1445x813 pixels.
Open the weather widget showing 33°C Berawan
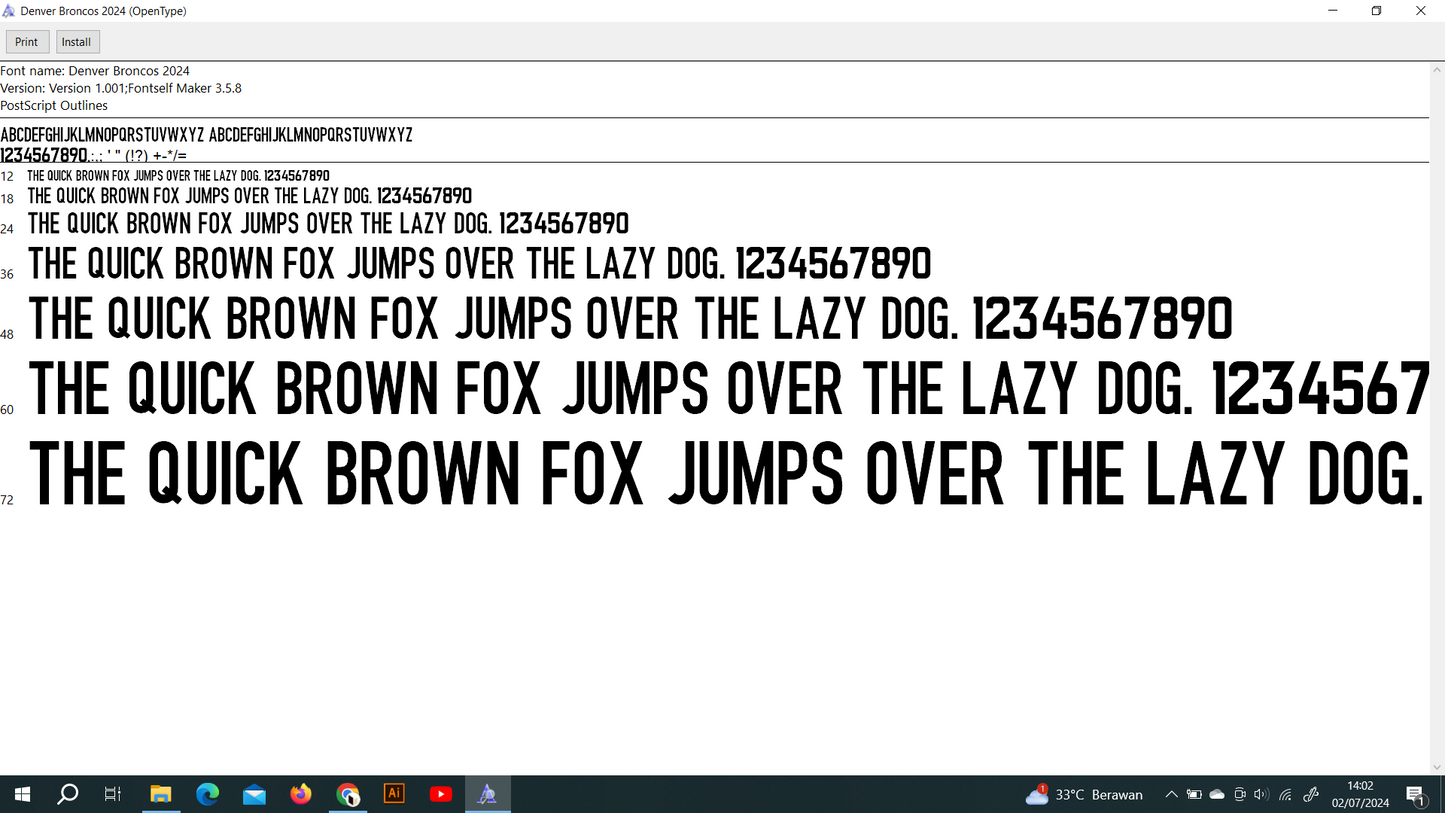1084,795
